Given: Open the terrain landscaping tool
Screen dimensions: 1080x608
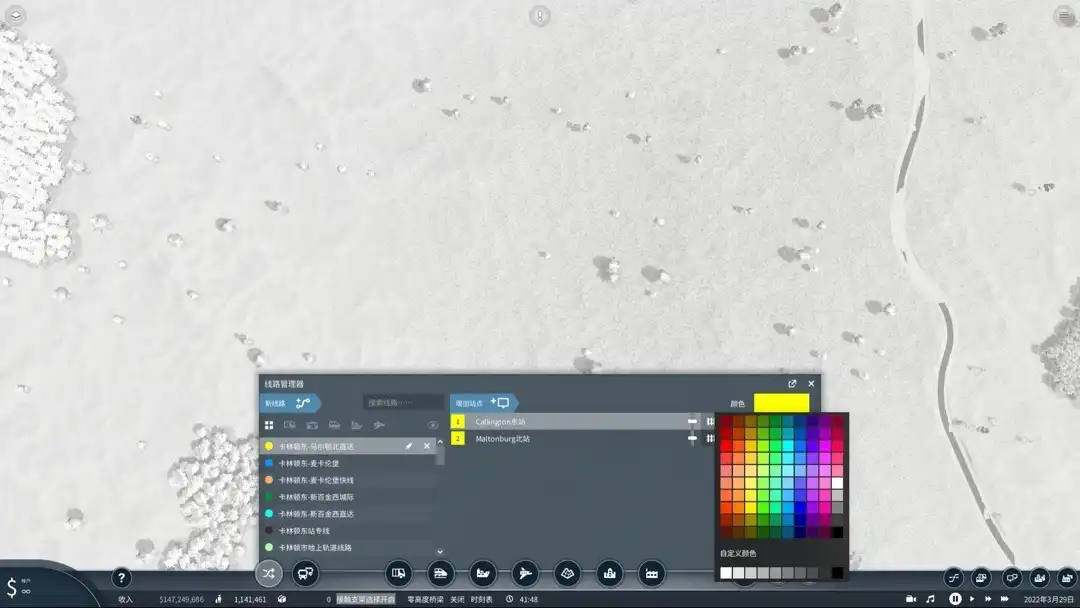Looking at the screenshot, I should [567, 573].
